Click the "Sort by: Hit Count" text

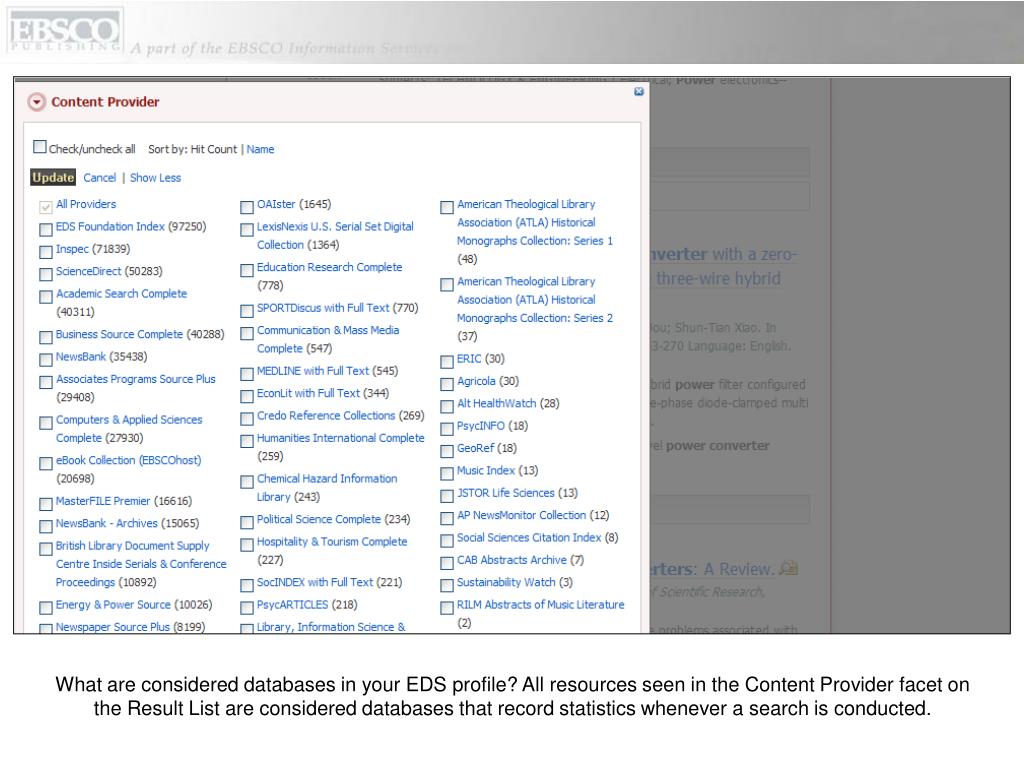(193, 149)
